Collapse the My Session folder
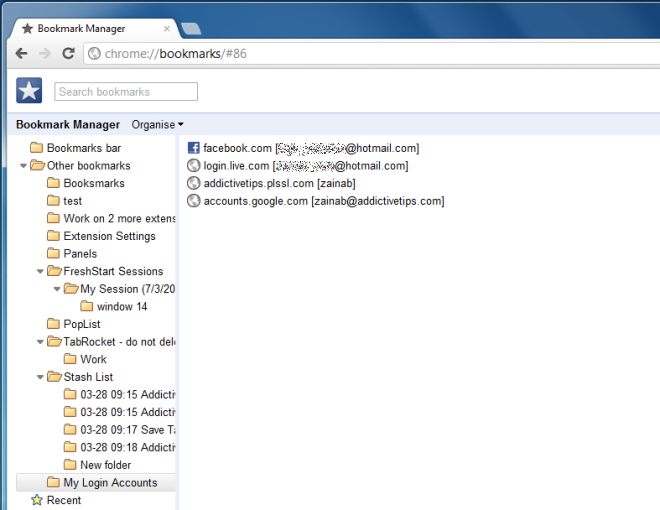 (x=57, y=289)
